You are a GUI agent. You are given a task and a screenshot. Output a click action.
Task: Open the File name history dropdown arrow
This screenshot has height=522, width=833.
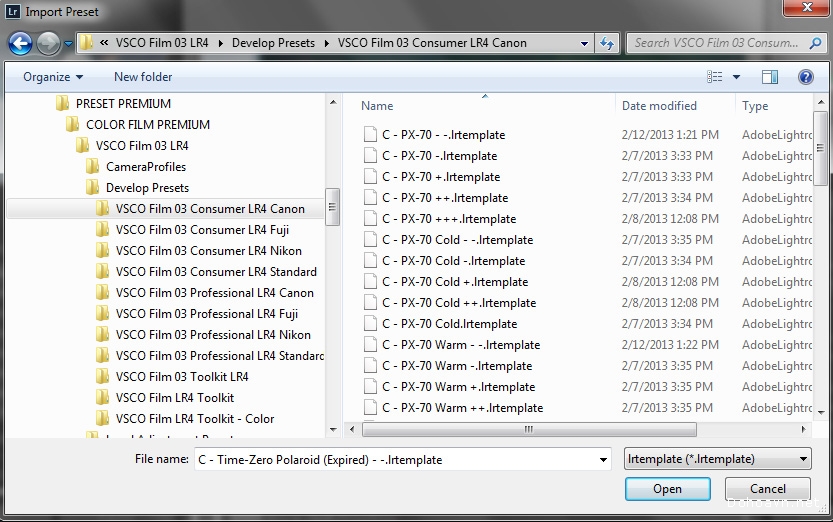(603, 460)
